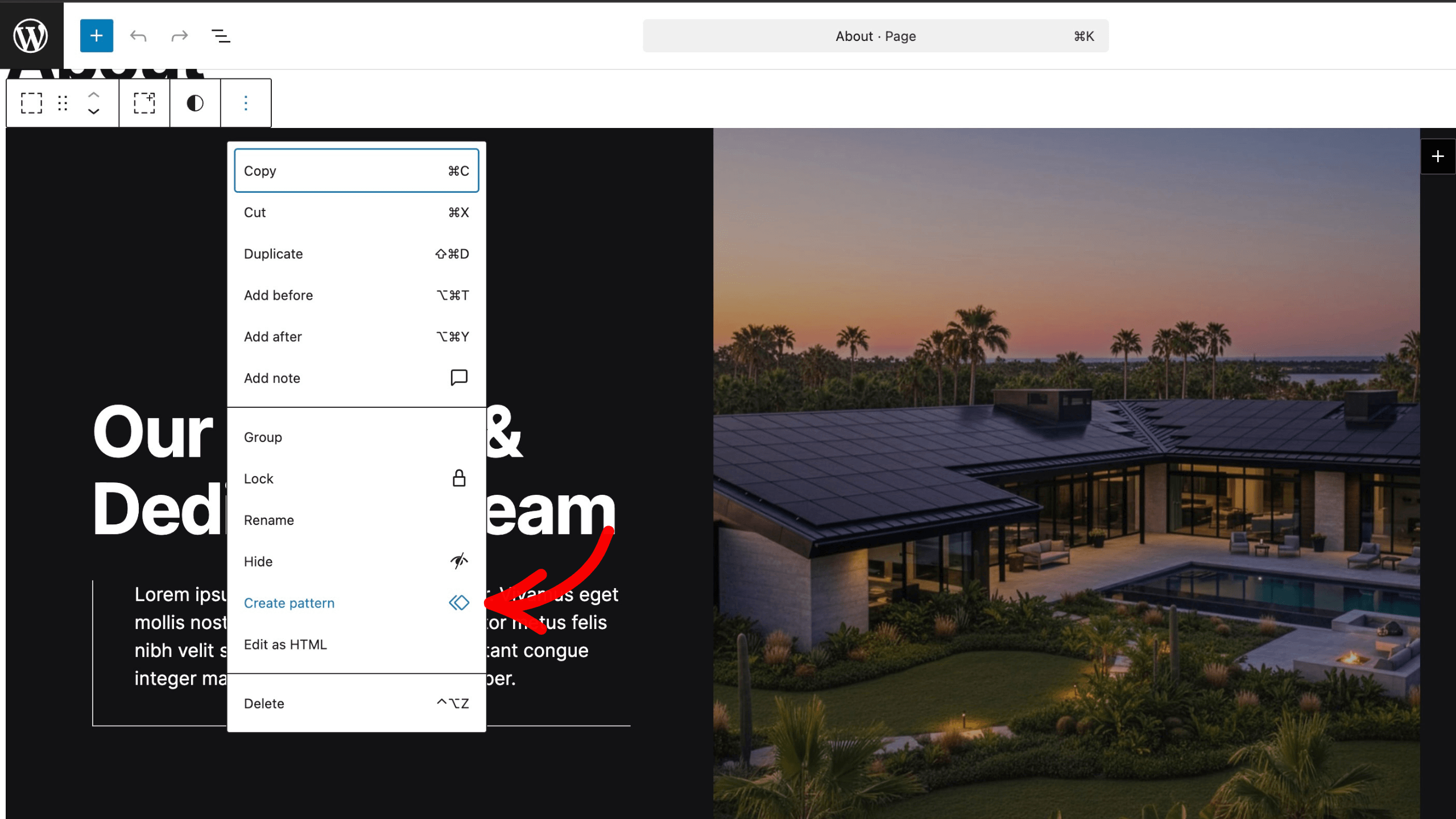Click the block type icon in block toolbar

(31, 103)
